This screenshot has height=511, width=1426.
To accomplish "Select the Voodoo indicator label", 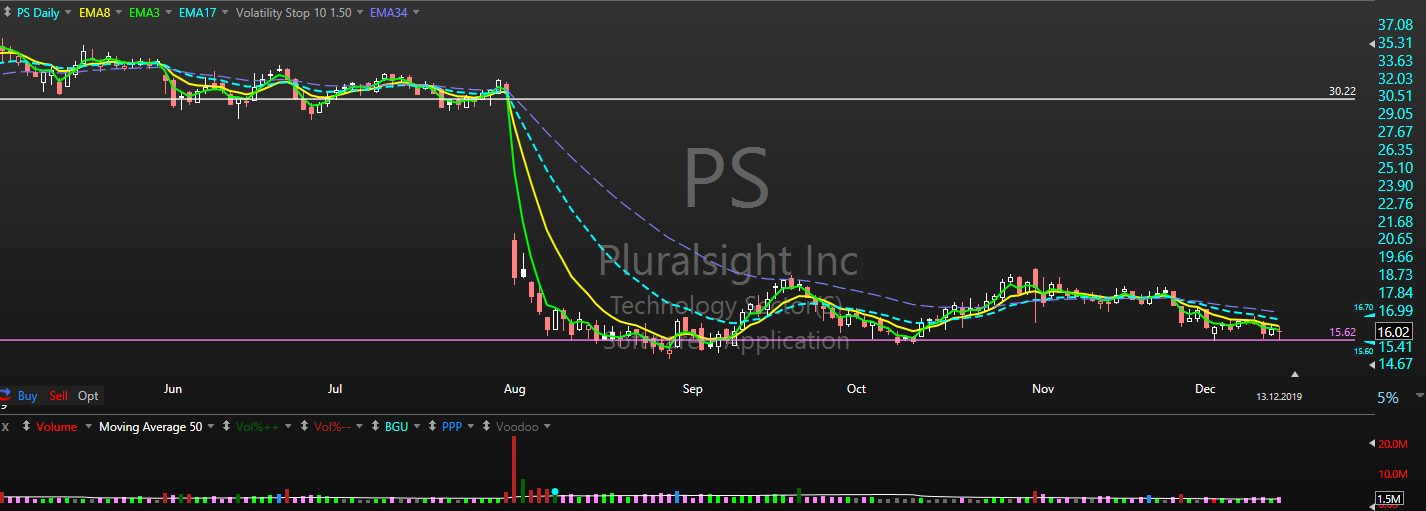I will tap(517, 427).
